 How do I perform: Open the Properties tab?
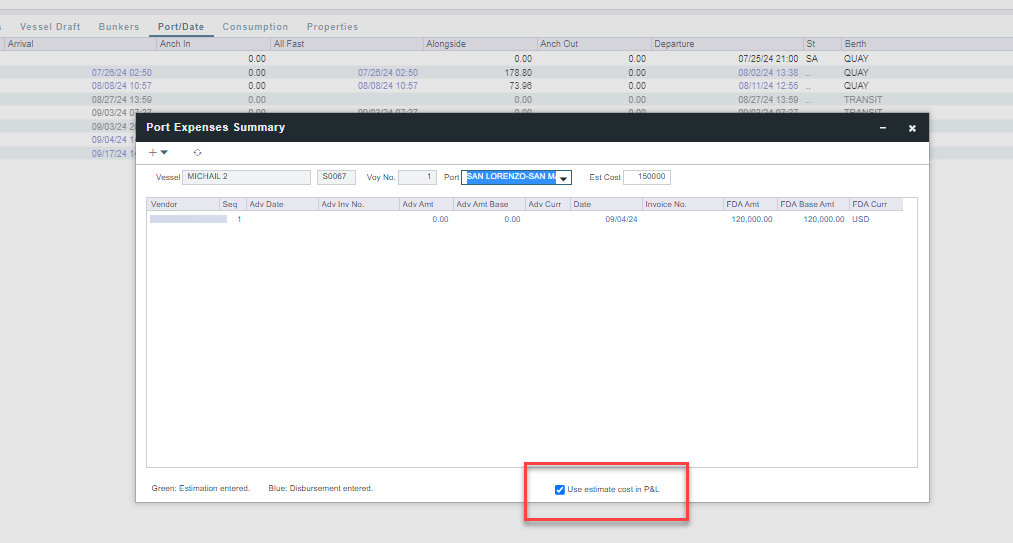point(332,27)
